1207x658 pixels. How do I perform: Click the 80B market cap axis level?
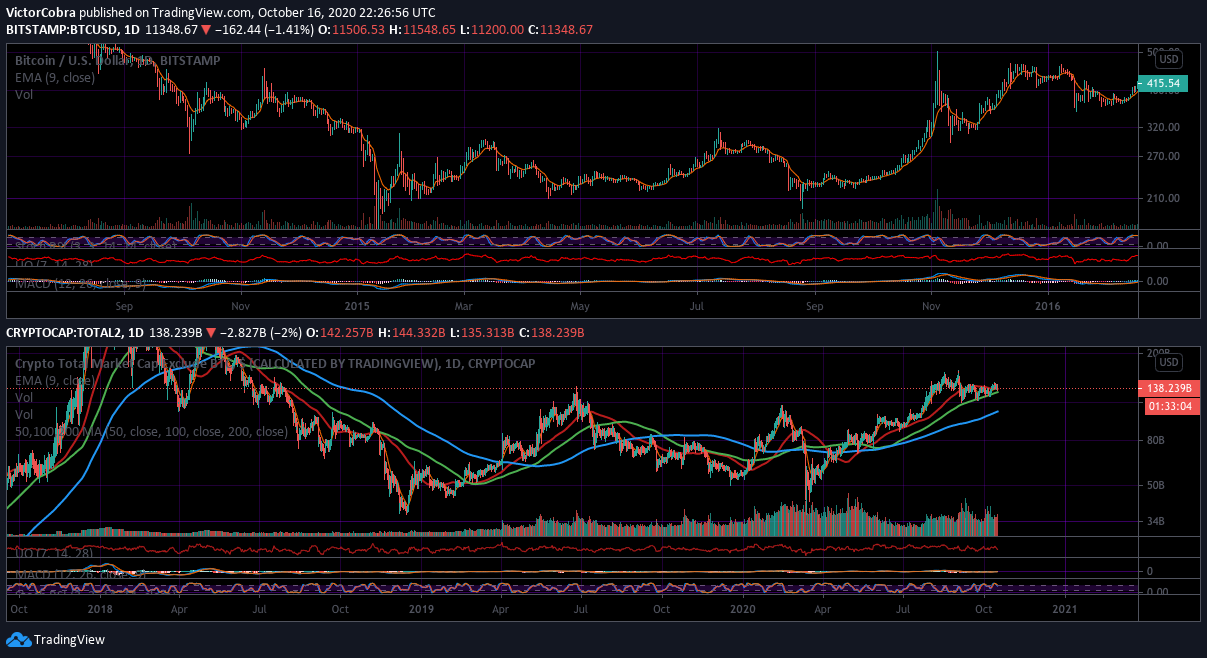click(1157, 440)
